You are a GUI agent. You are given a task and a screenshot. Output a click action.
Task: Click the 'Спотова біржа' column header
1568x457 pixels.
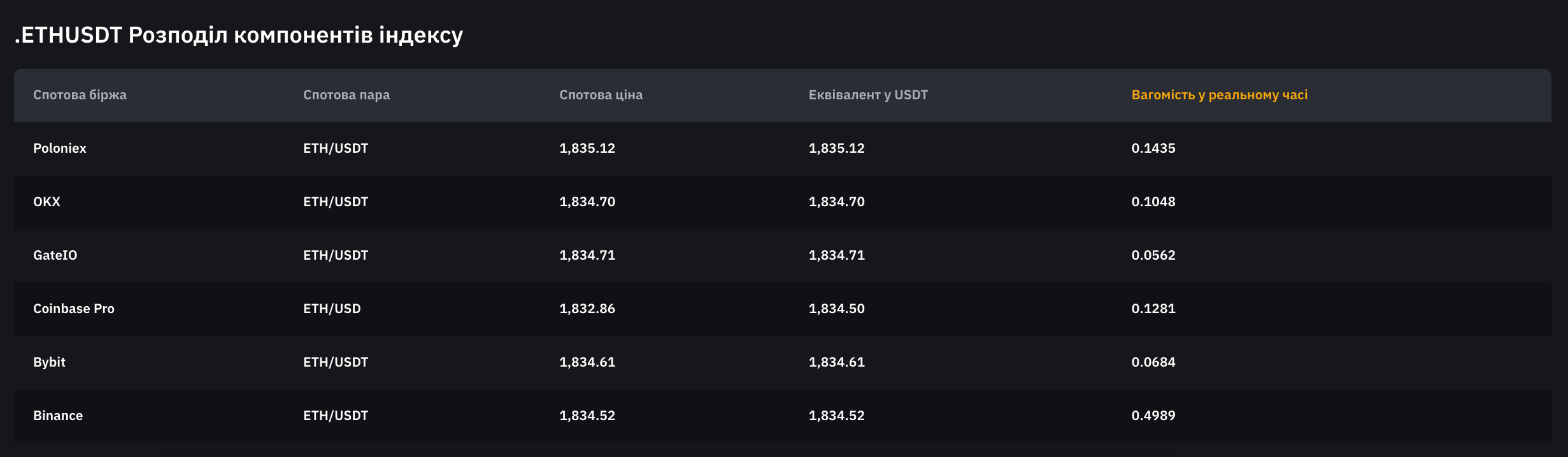[80, 95]
